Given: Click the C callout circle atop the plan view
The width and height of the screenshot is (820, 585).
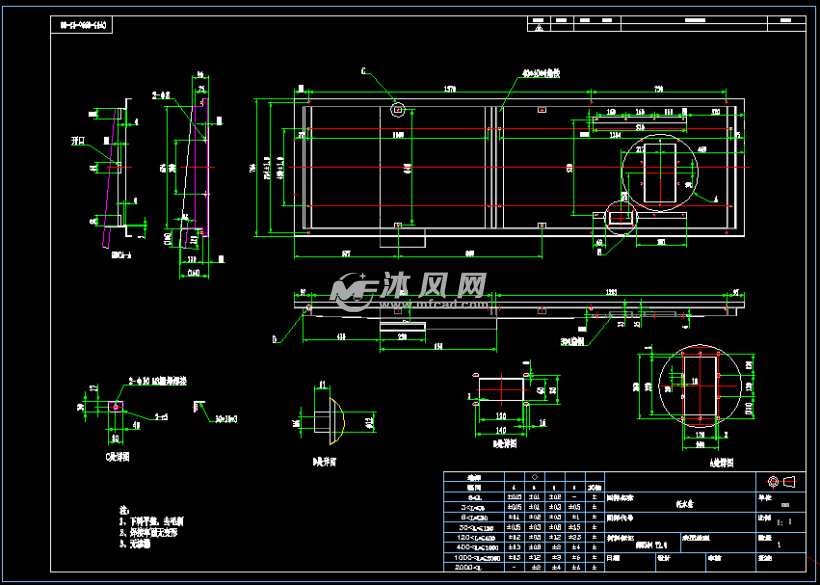Looking at the screenshot, I should tap(398, 106).
